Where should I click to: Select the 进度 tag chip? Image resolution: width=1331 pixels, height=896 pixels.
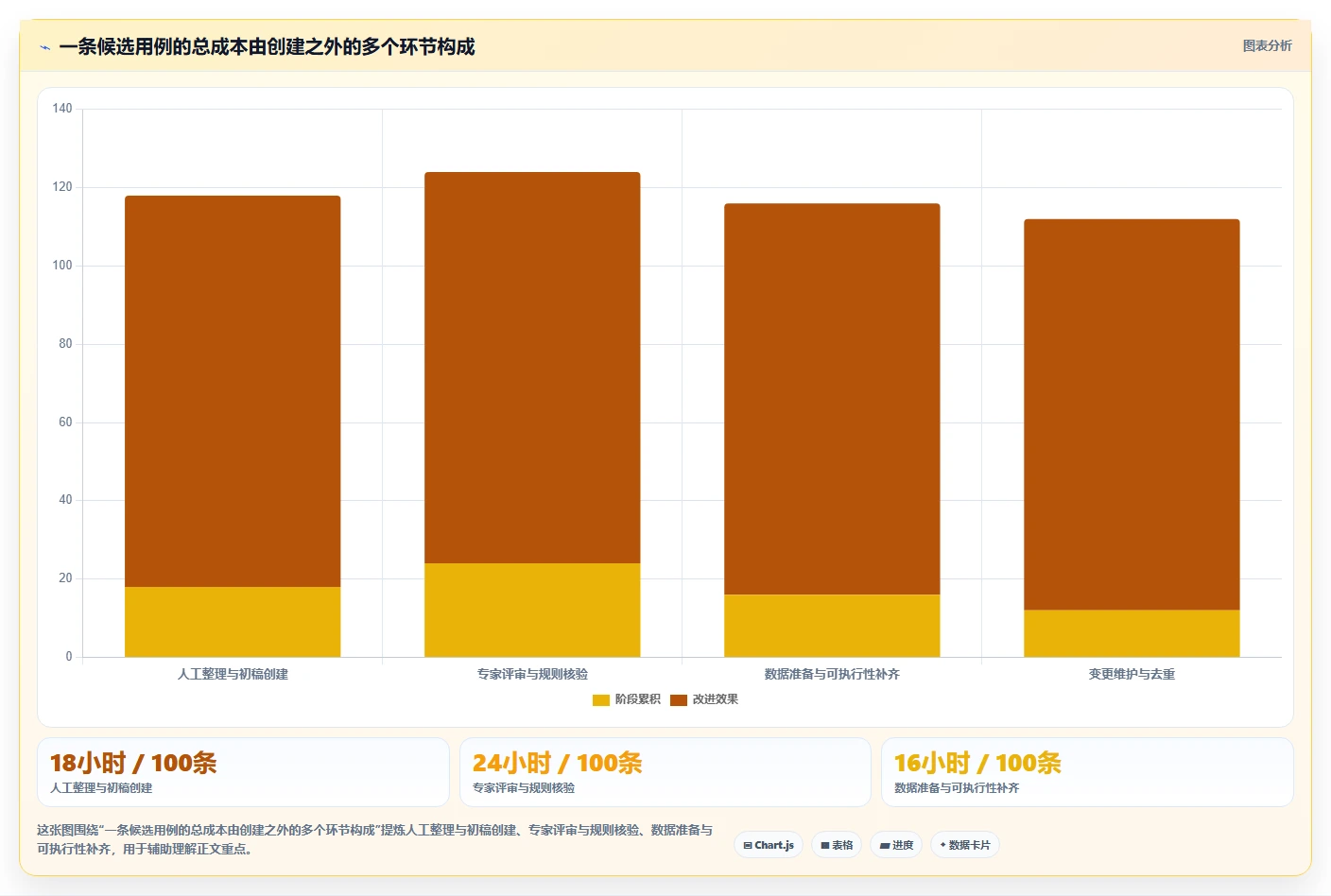click(x=896, y=845)
